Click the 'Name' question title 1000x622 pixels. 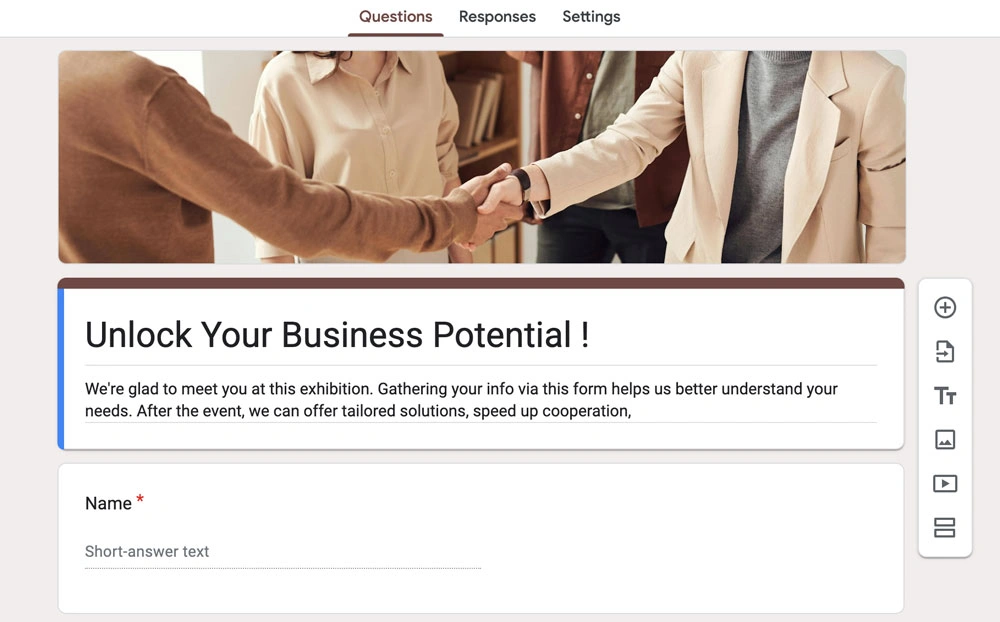pos(108,504)
